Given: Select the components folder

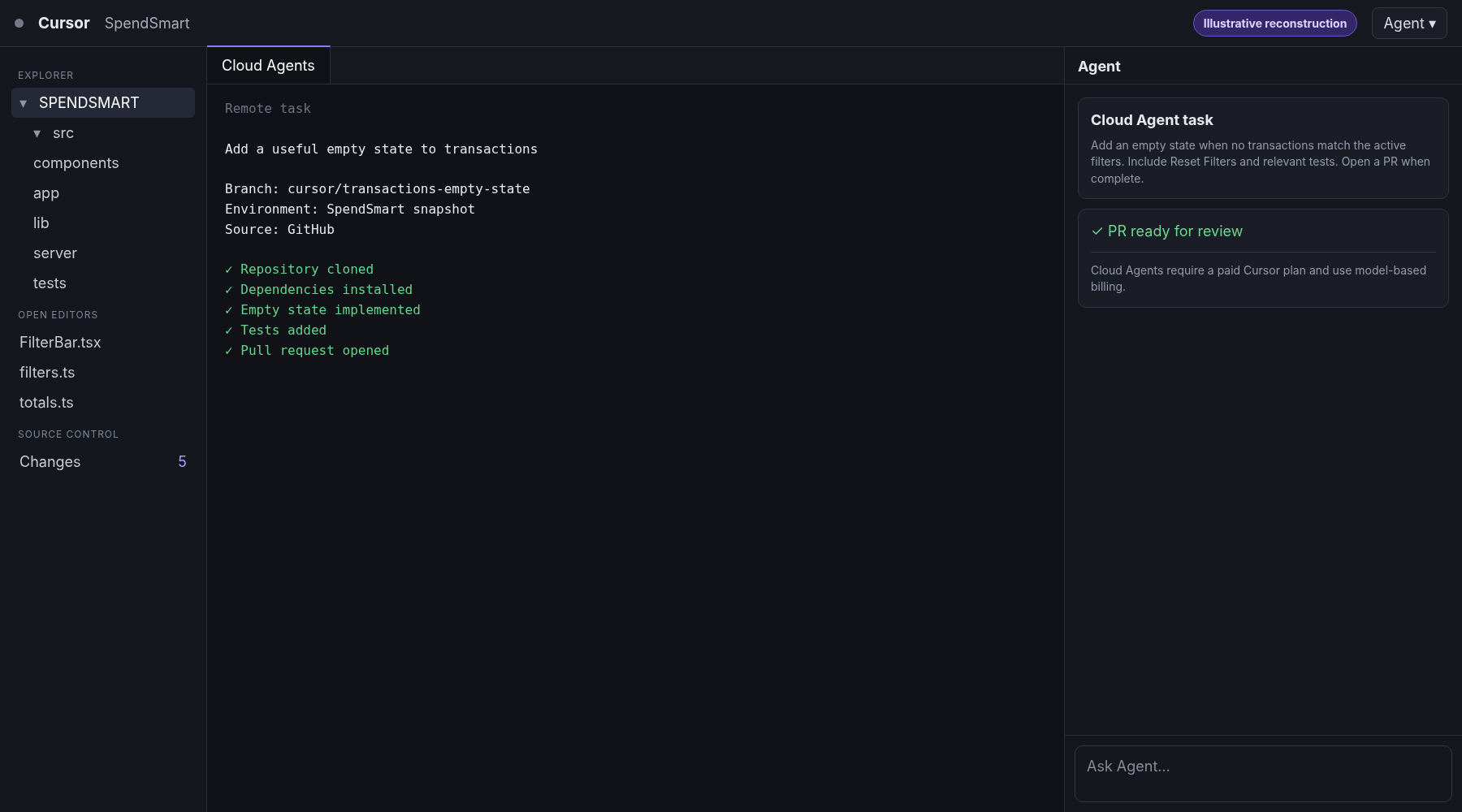Looking at the screenshot, I should click(x=76, y=163).
